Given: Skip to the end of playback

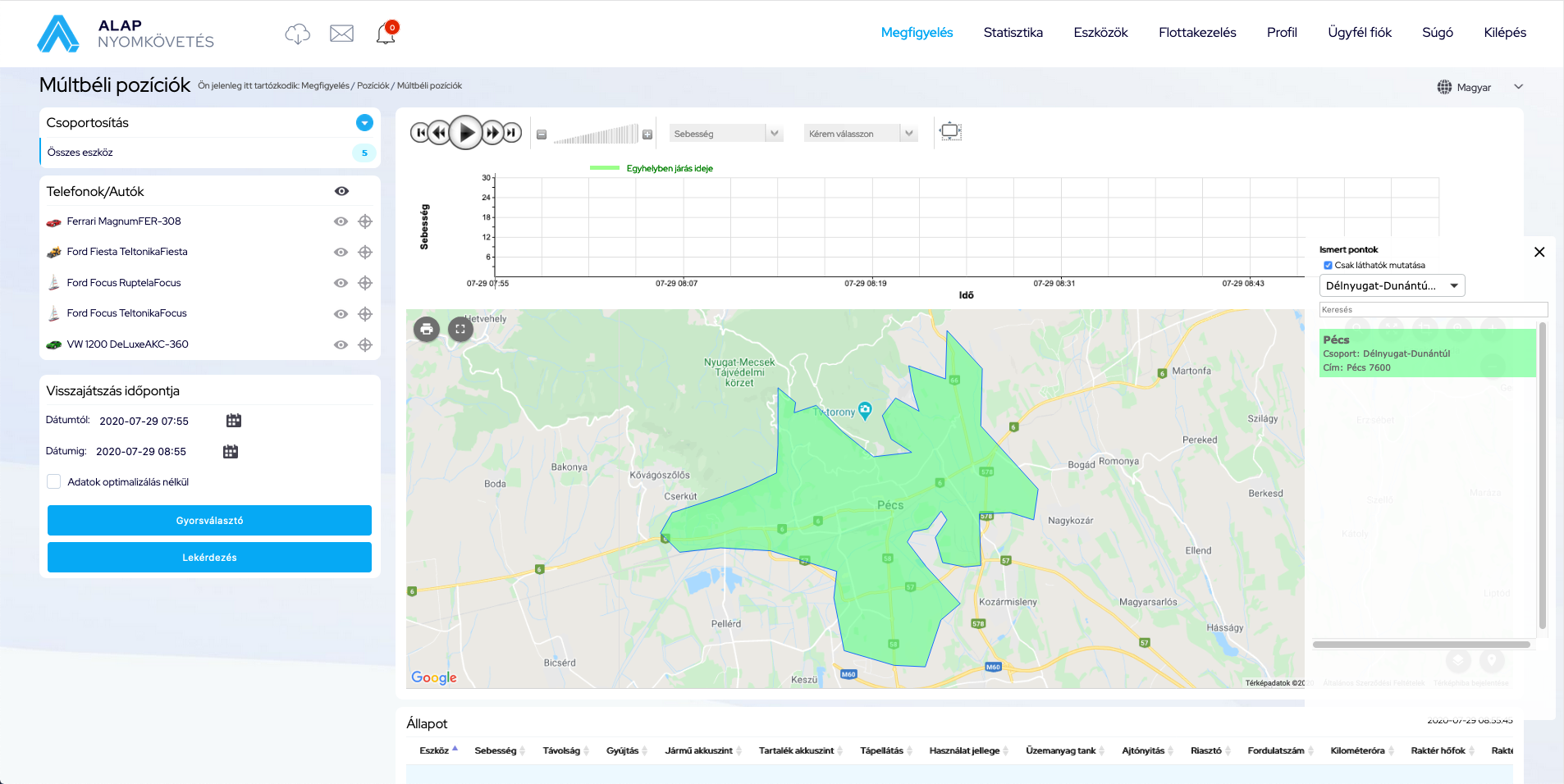Looking at the screenshot, I should tap(512, 132).
